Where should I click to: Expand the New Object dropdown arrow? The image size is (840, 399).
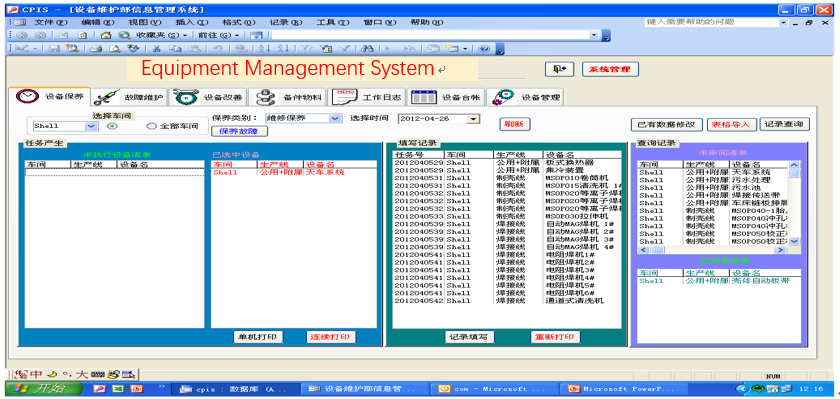(x=465, y=49)
